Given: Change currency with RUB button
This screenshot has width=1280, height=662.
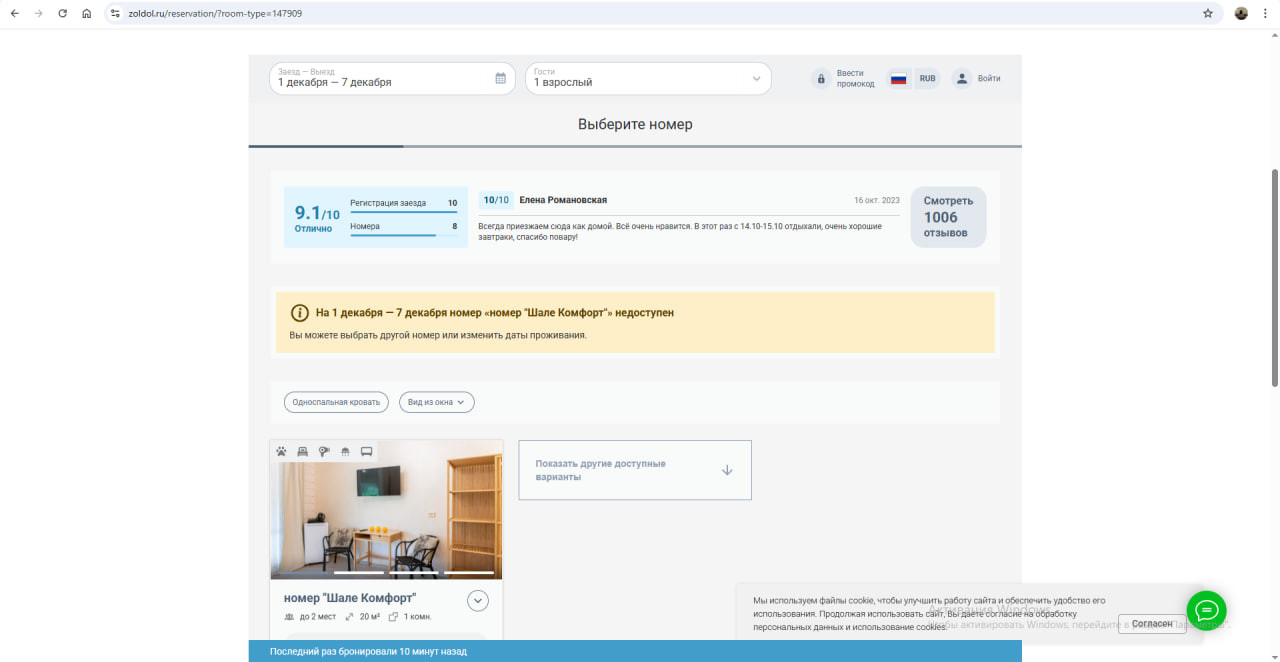Looking at the screenshot, I should [927, 79].
